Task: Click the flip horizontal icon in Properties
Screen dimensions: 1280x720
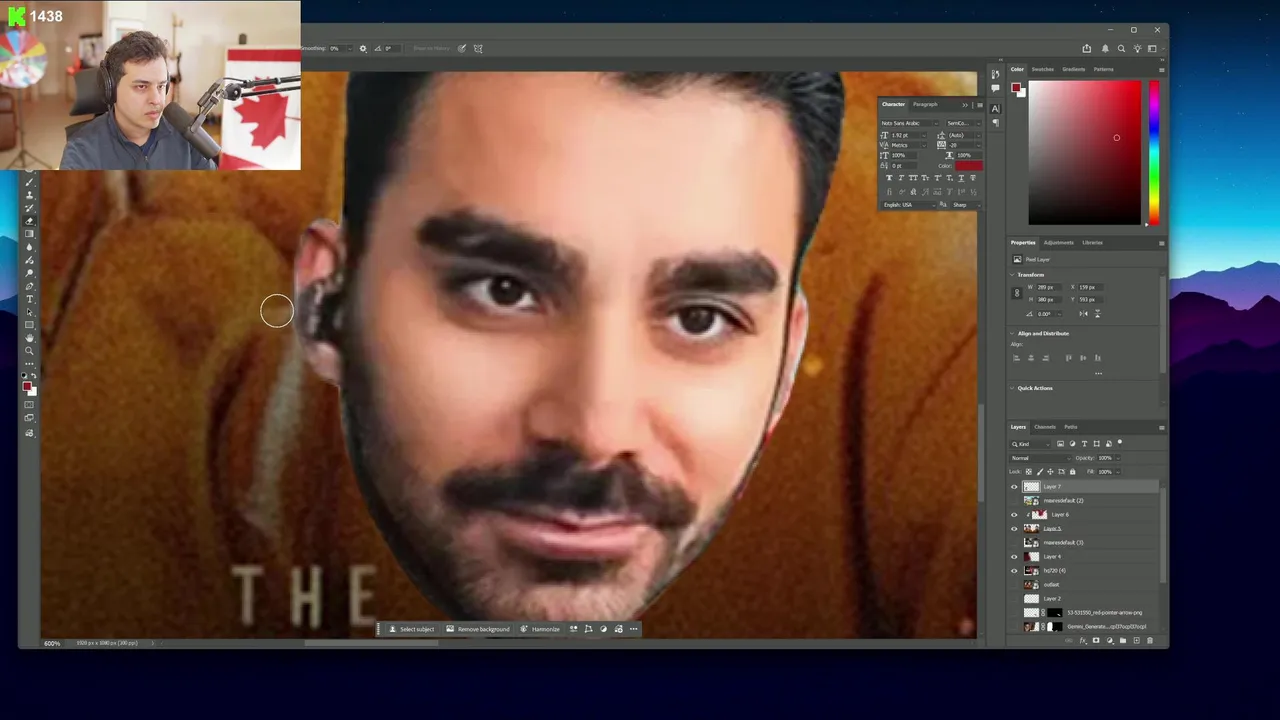Action: [x=1083, y=314]
